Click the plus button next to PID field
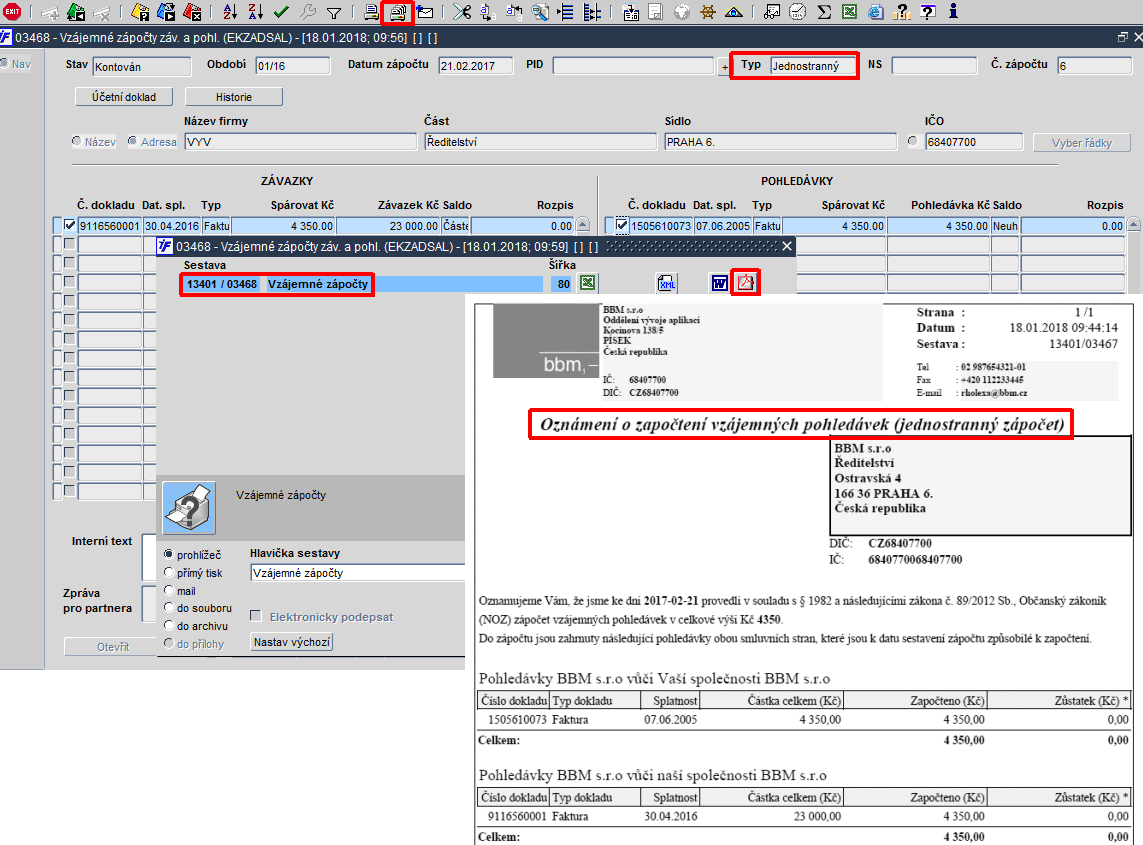Viewport: 1143px width, 845px height. point(725,67)
